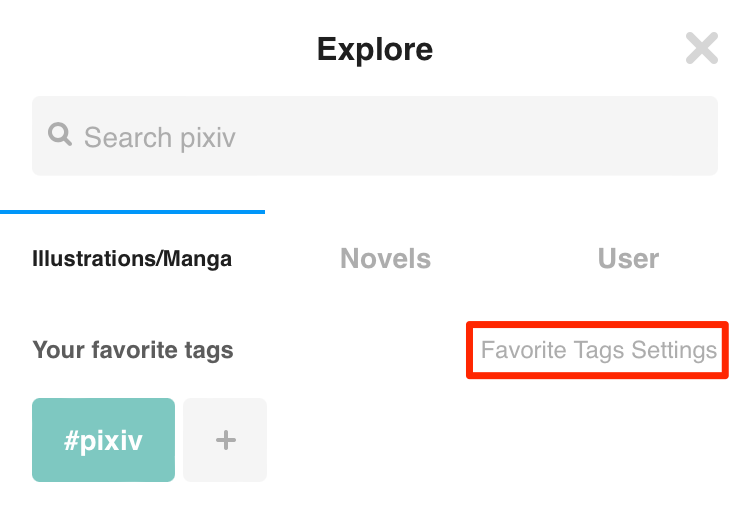Open the Novels search category
This screenshot has height=520, width=750.
pyautogui.click(x=385, y=259)
